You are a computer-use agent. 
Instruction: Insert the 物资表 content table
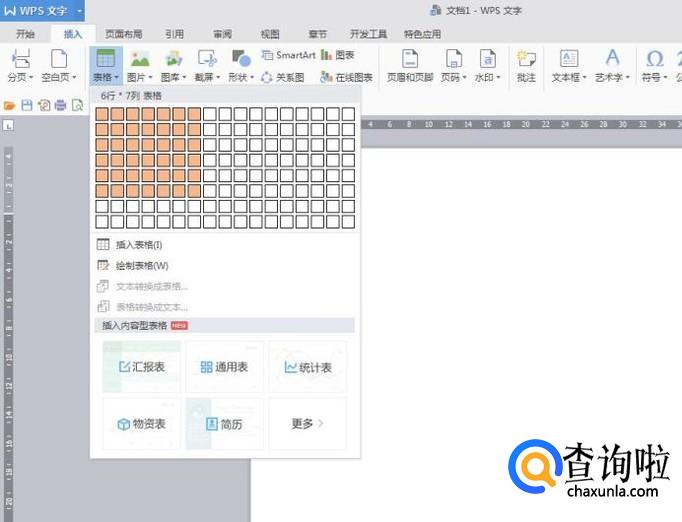(141, 424)
